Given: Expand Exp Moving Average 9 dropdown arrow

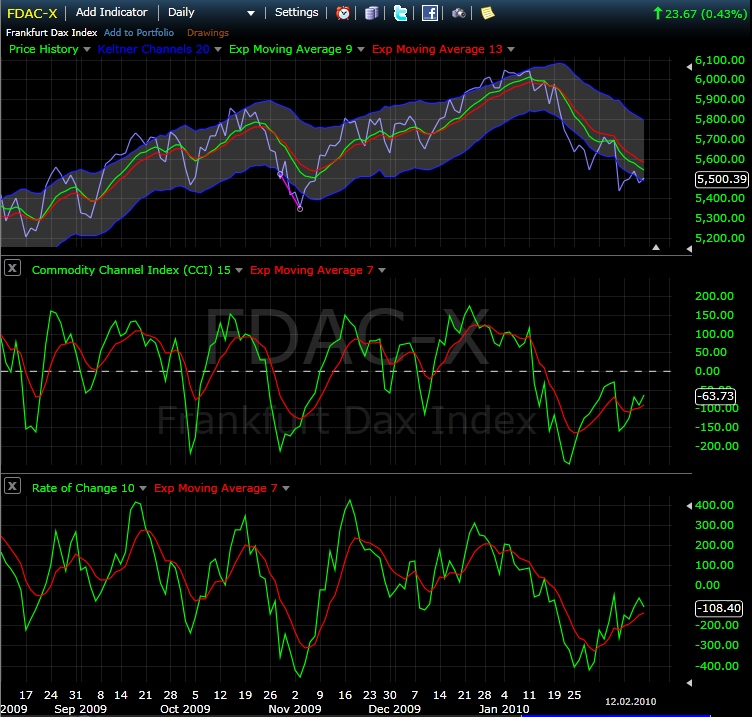Looking at the screenshot, I should pyautogui.click(x=361, y=49).
